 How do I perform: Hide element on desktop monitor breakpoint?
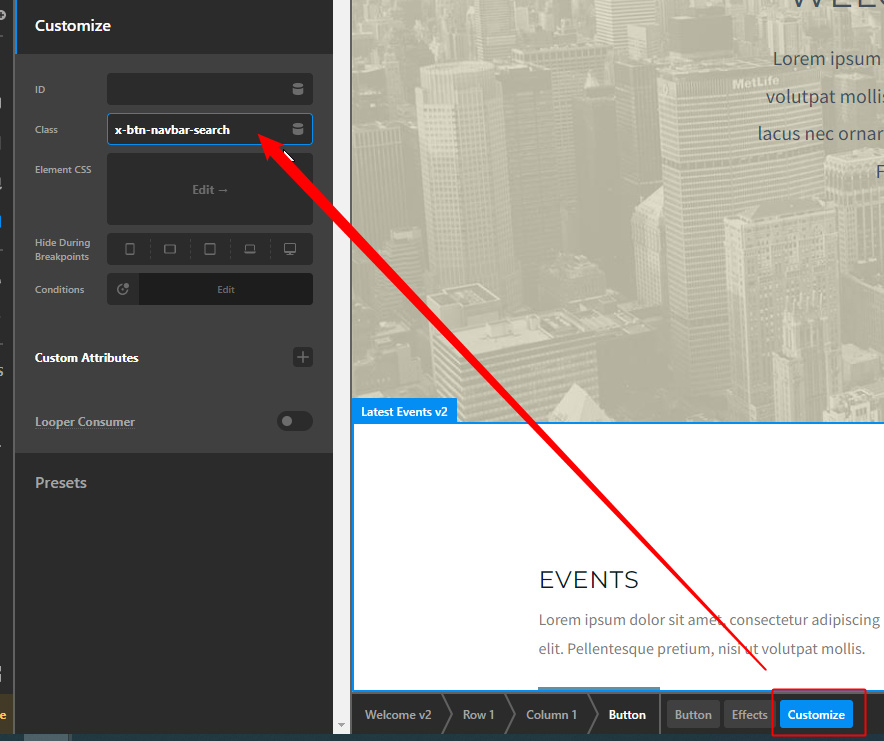point(290,249)
